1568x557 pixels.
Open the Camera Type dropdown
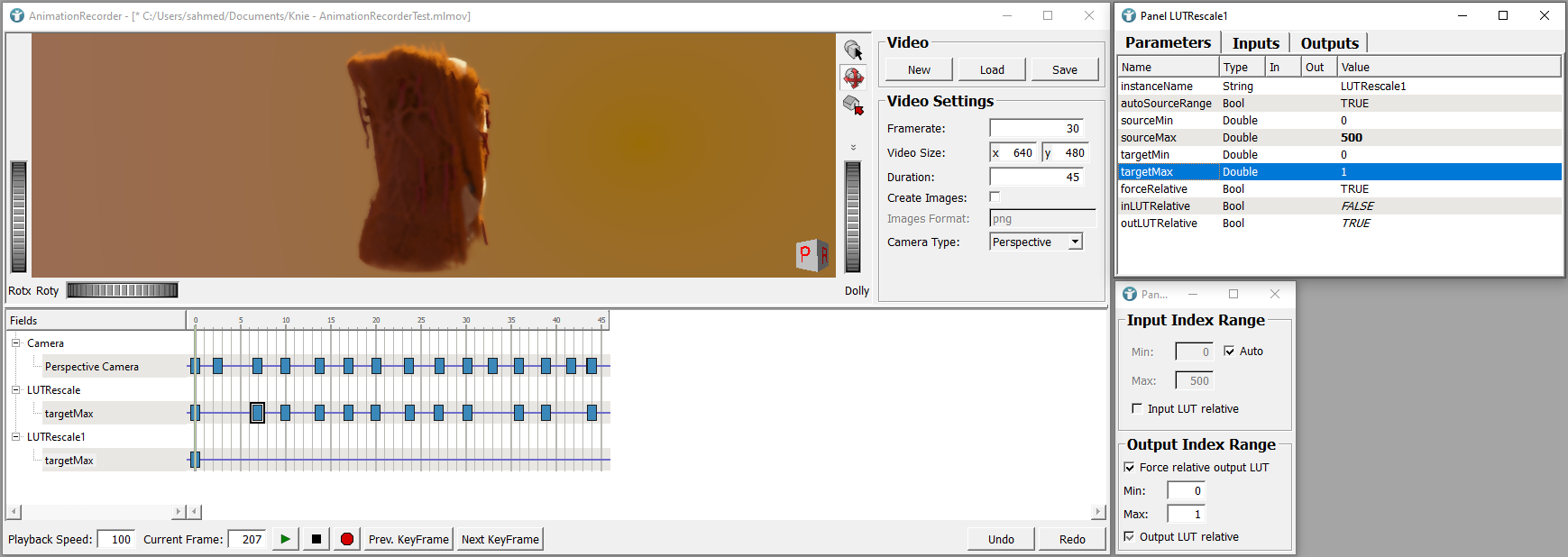pos(1075,242)
